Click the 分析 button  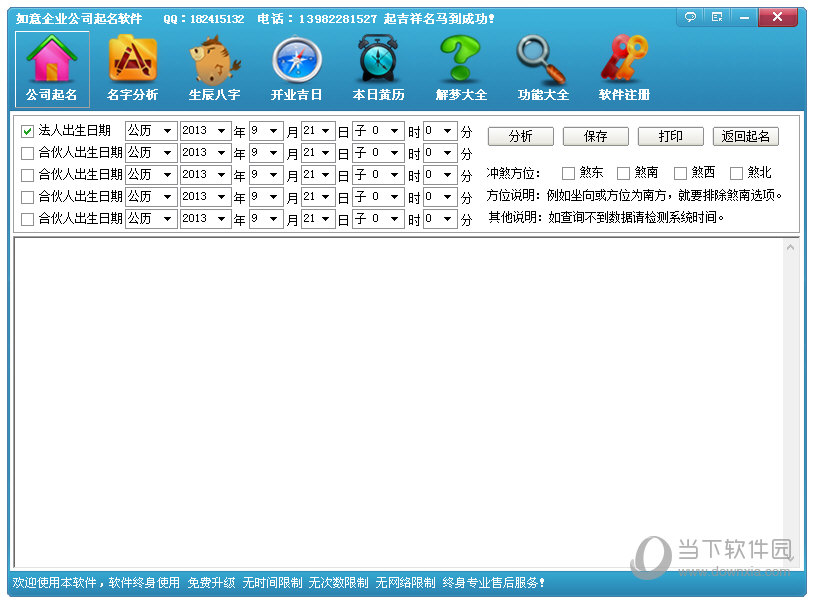pyautogui.click(x=521, y=136)
